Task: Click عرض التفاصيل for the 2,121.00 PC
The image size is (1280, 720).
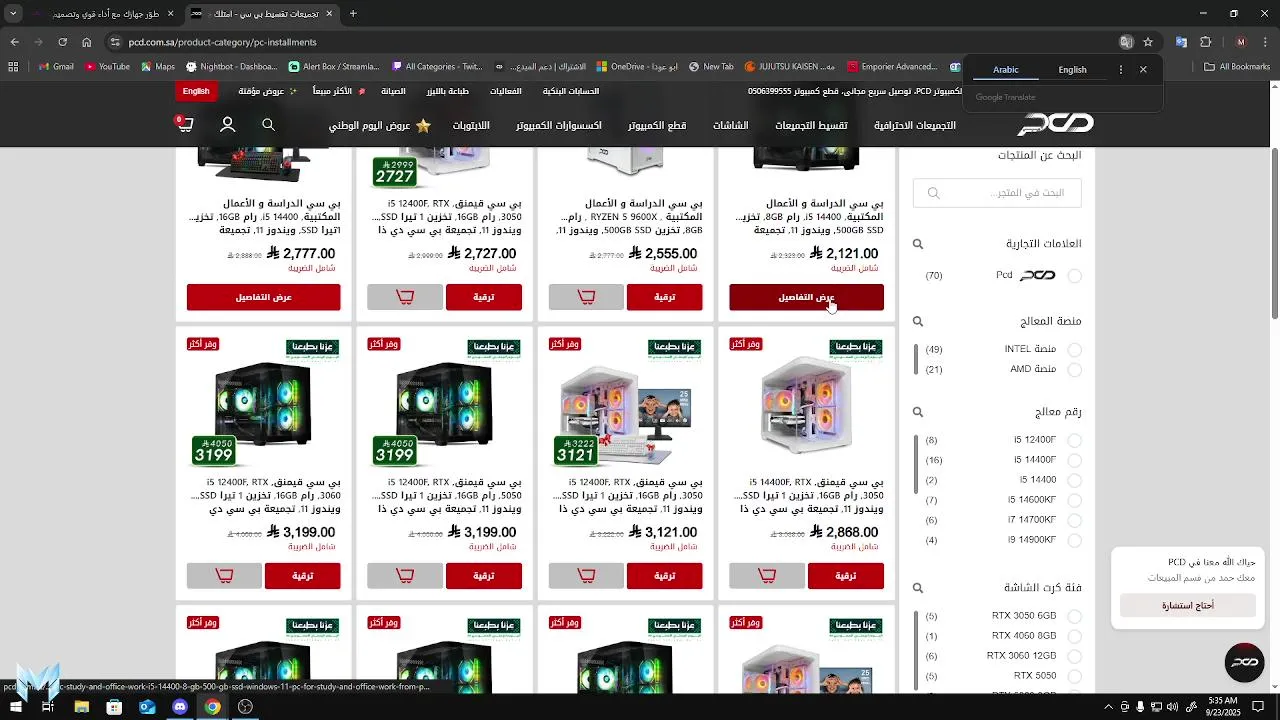Action: [x=806, y=297]
